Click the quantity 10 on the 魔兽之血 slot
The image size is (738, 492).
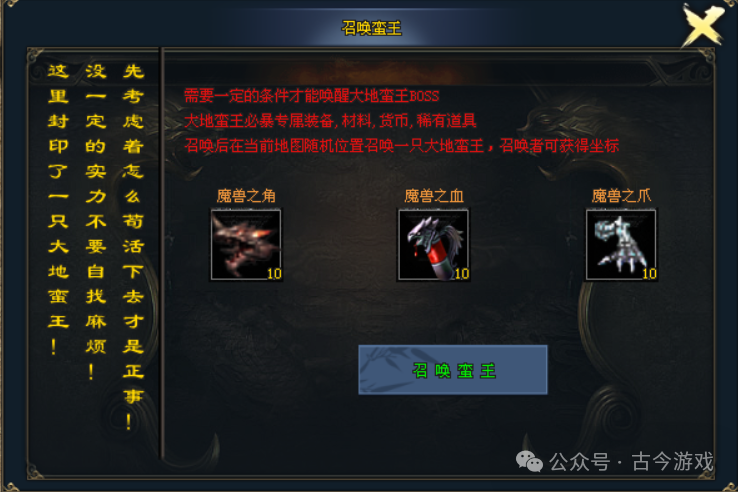coord(462,274)
